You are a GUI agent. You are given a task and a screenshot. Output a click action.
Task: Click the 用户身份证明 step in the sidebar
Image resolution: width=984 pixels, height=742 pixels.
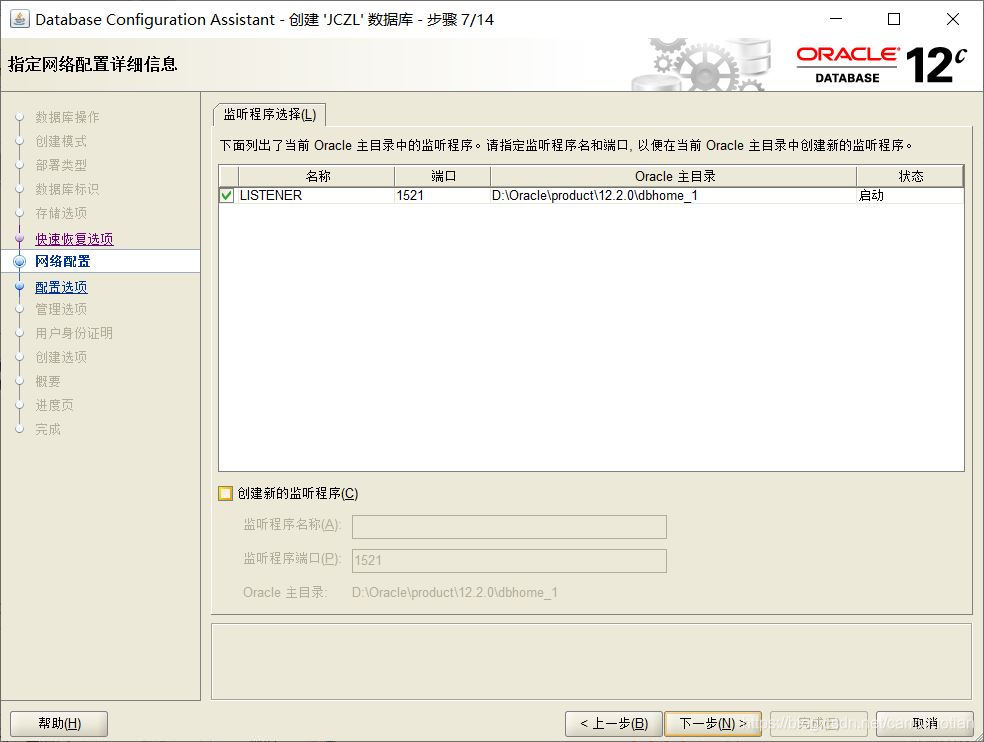pyautogui.click(x=74, y=333)
